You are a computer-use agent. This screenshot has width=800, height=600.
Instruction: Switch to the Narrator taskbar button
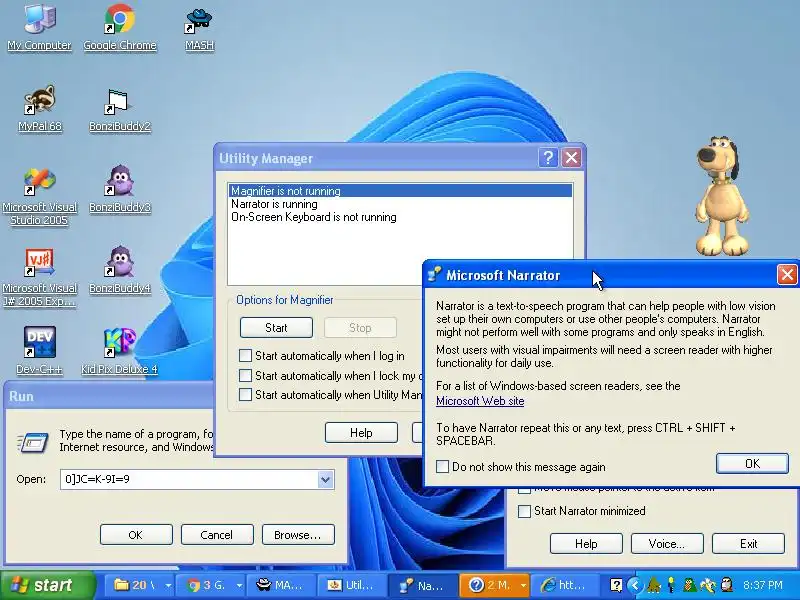click(423, 585)
